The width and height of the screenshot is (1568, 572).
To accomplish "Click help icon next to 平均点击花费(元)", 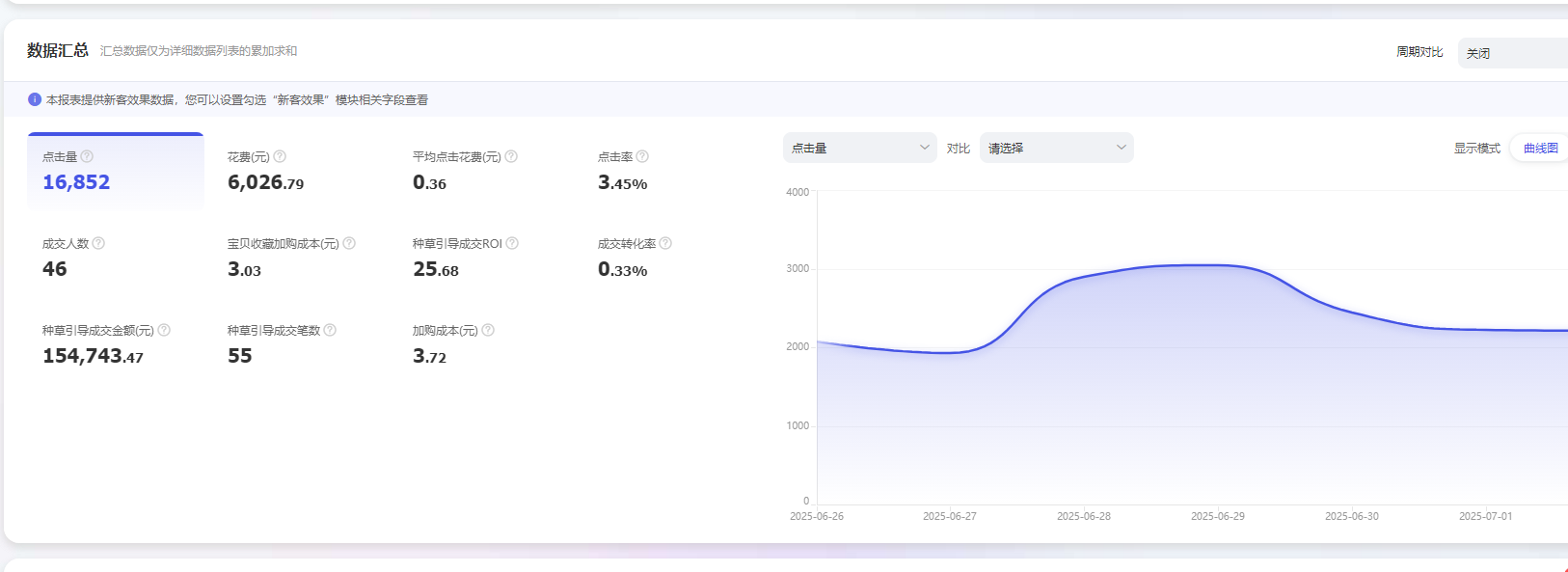I will tap(511, 156).
